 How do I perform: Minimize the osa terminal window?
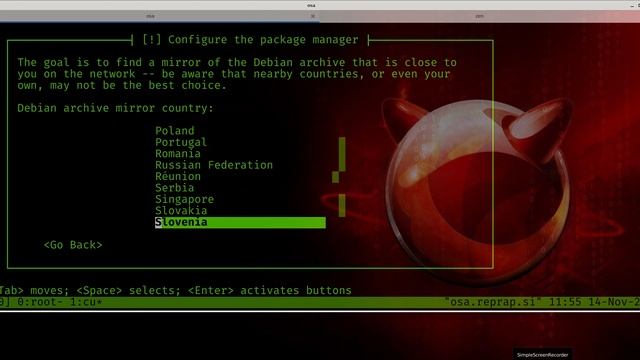pos(631,5)
